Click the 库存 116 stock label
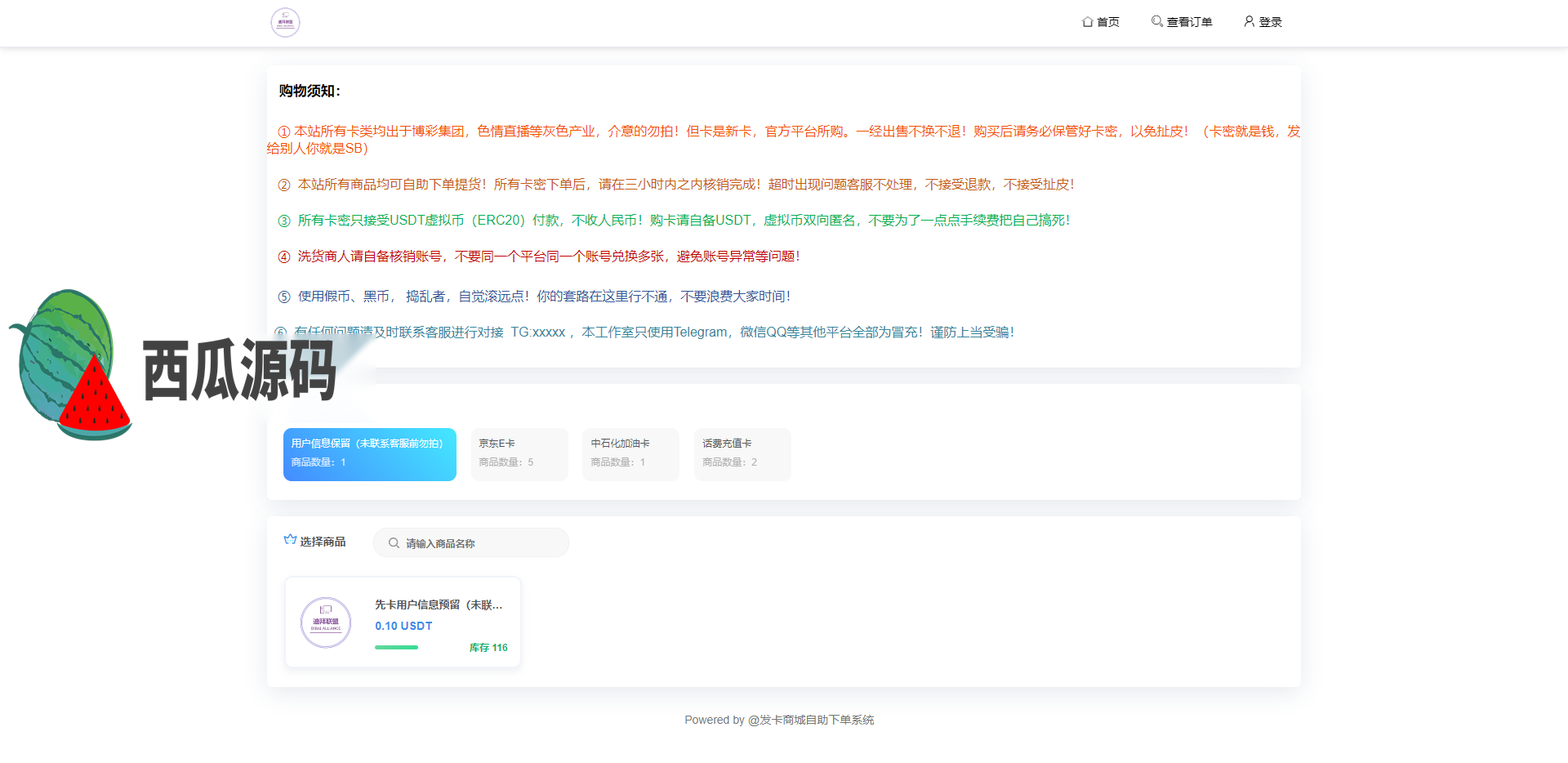Viewport: 1568px width, 763px height. (488, 648)
